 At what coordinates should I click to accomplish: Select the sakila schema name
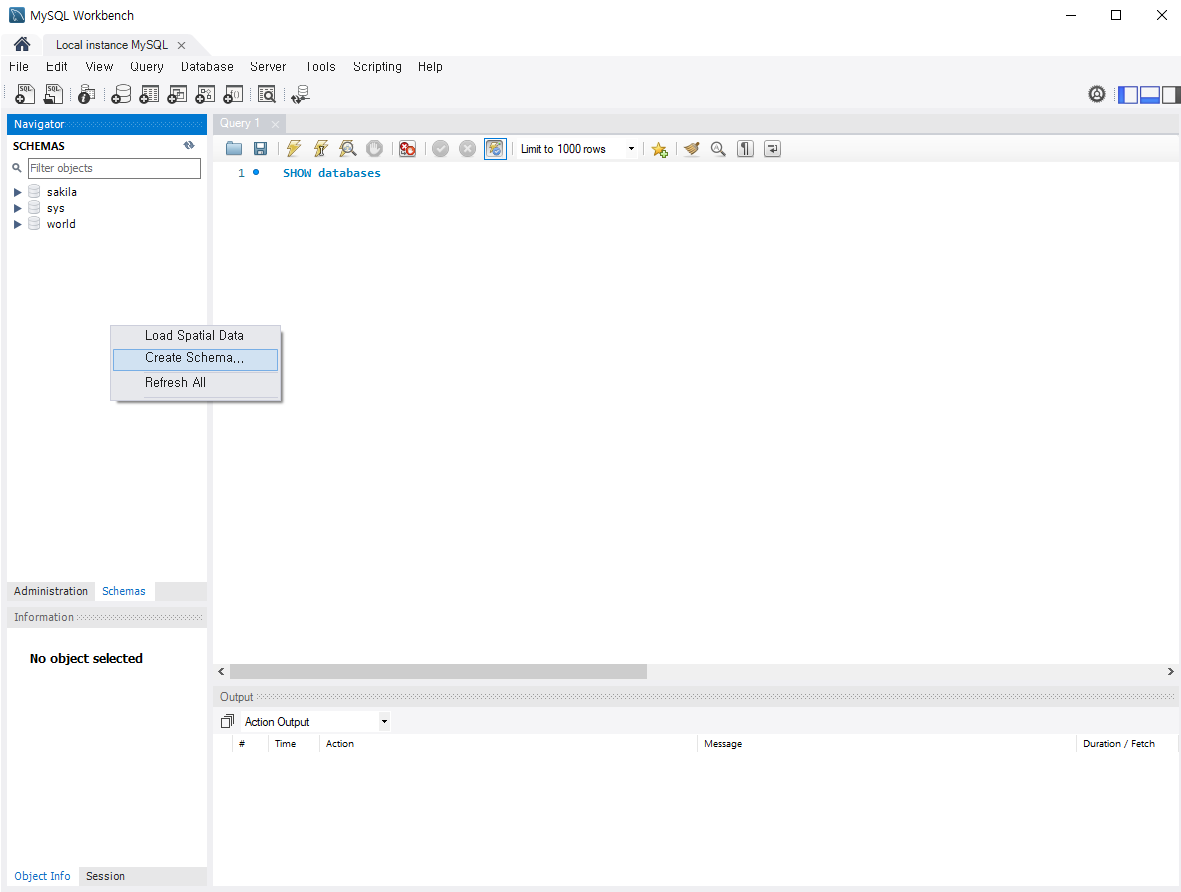[x=62, y=192]
